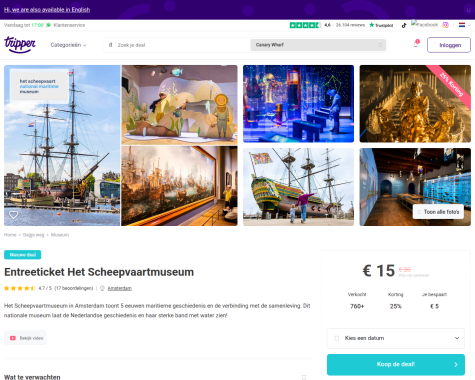Click the Entreeticket Het Scheepvaartmuseum title
The image size is (475, 380).
pyautogui.click(x=99, y=272)
